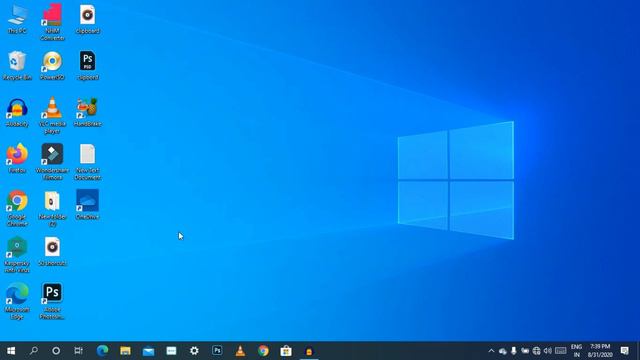Select the Audacity shortcut
This screenshot has height=360, width=640.
(x=17, y=112)
